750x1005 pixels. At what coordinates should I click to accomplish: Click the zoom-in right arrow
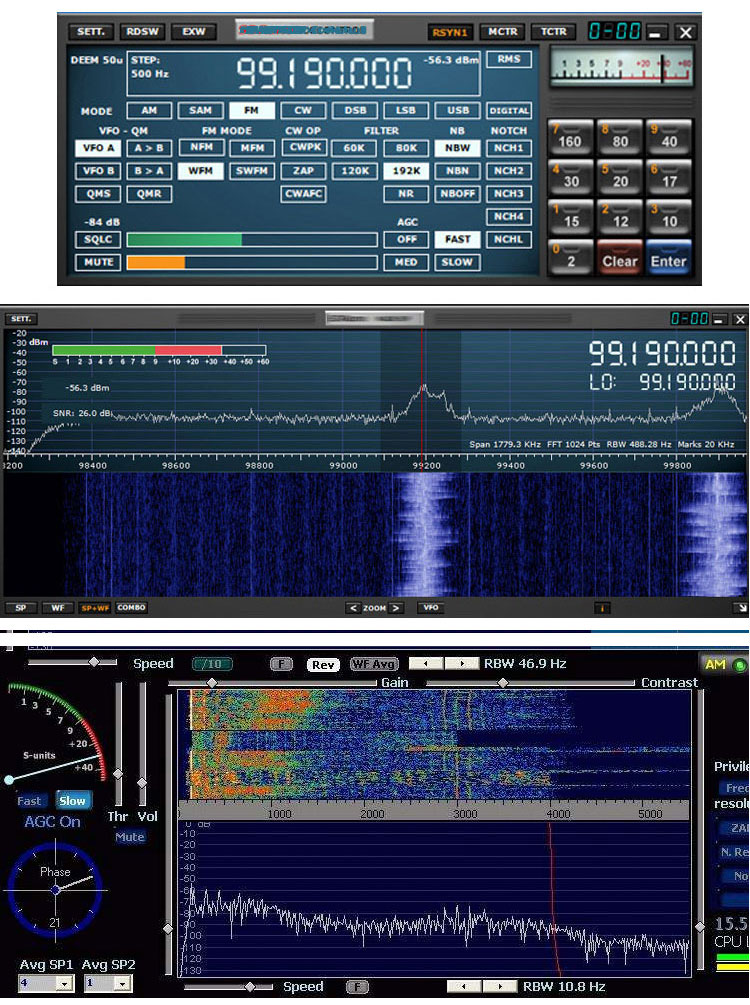[x=397, y=608]
